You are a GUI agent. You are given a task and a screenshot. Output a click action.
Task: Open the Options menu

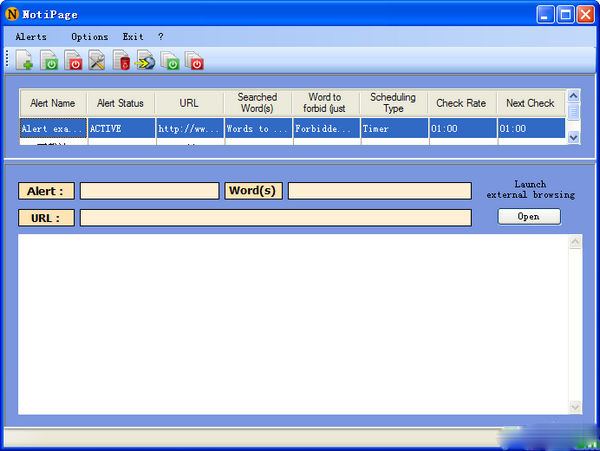click(x=90, y=37)
